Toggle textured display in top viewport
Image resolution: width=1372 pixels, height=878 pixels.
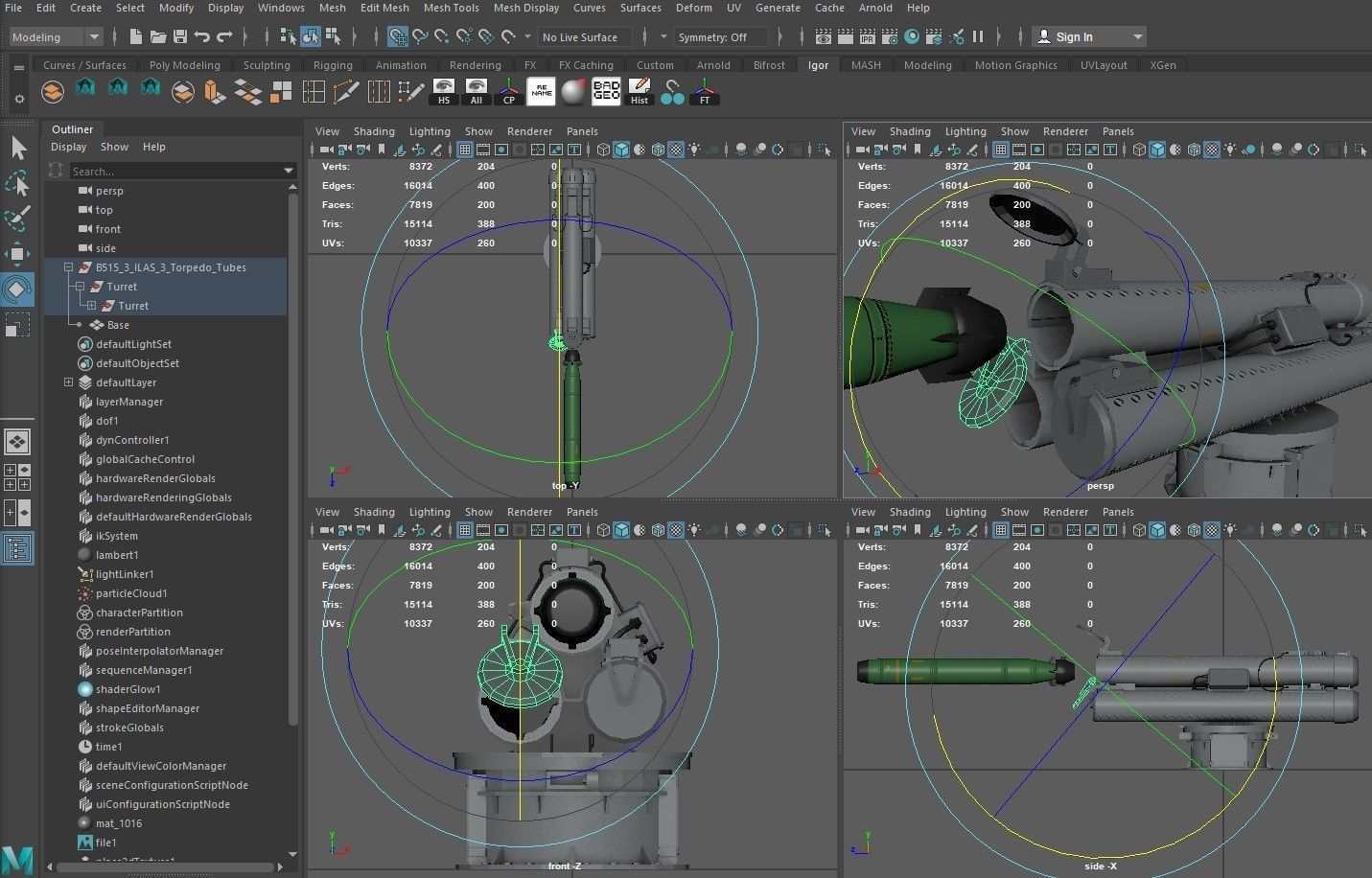[x=676, y=150]
